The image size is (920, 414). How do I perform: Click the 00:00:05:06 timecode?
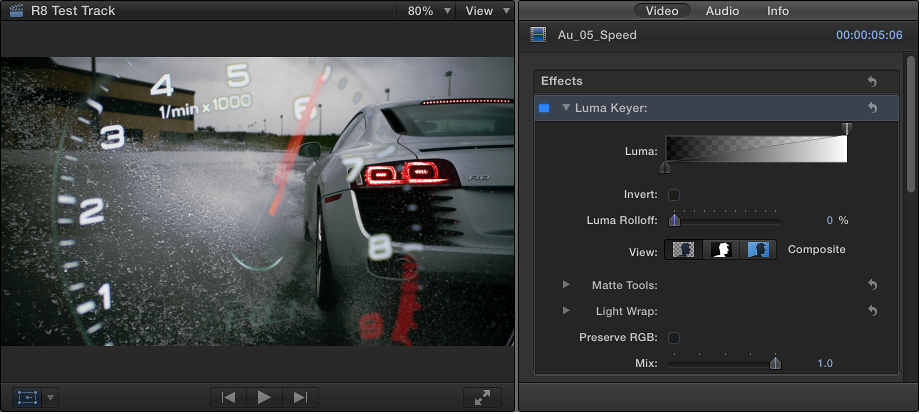coord(869,35)
